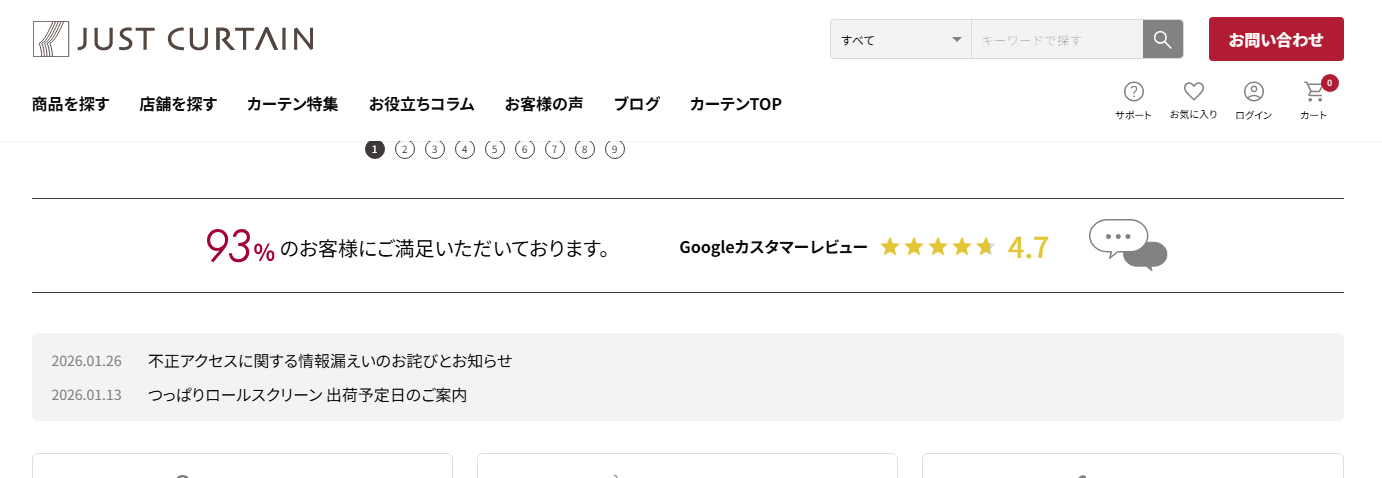Click the speech bubbles review icon
1382x478 pixels.
point(1128,245)
